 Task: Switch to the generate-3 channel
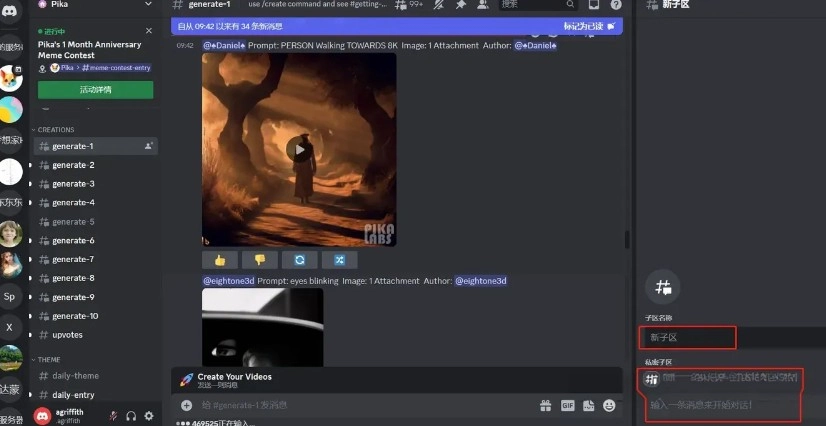(73, 184)
